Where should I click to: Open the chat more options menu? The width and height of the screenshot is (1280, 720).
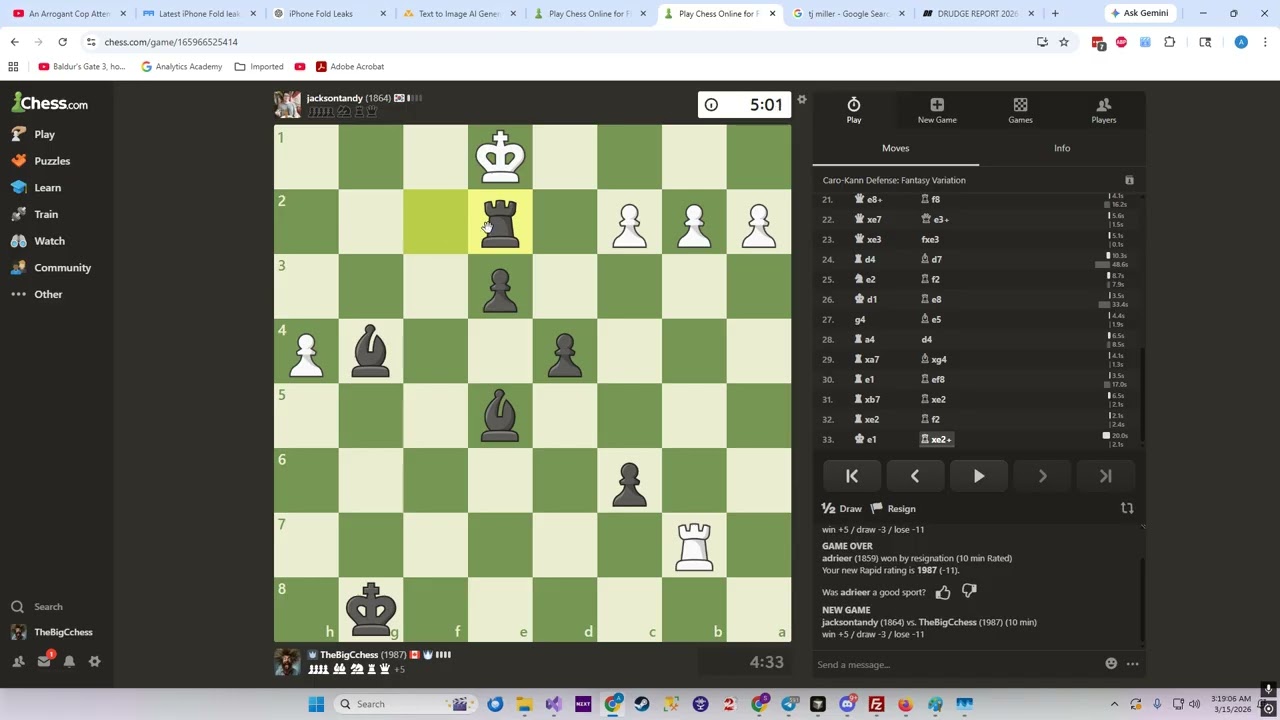pyautogui.click(x=1133, y=664)
